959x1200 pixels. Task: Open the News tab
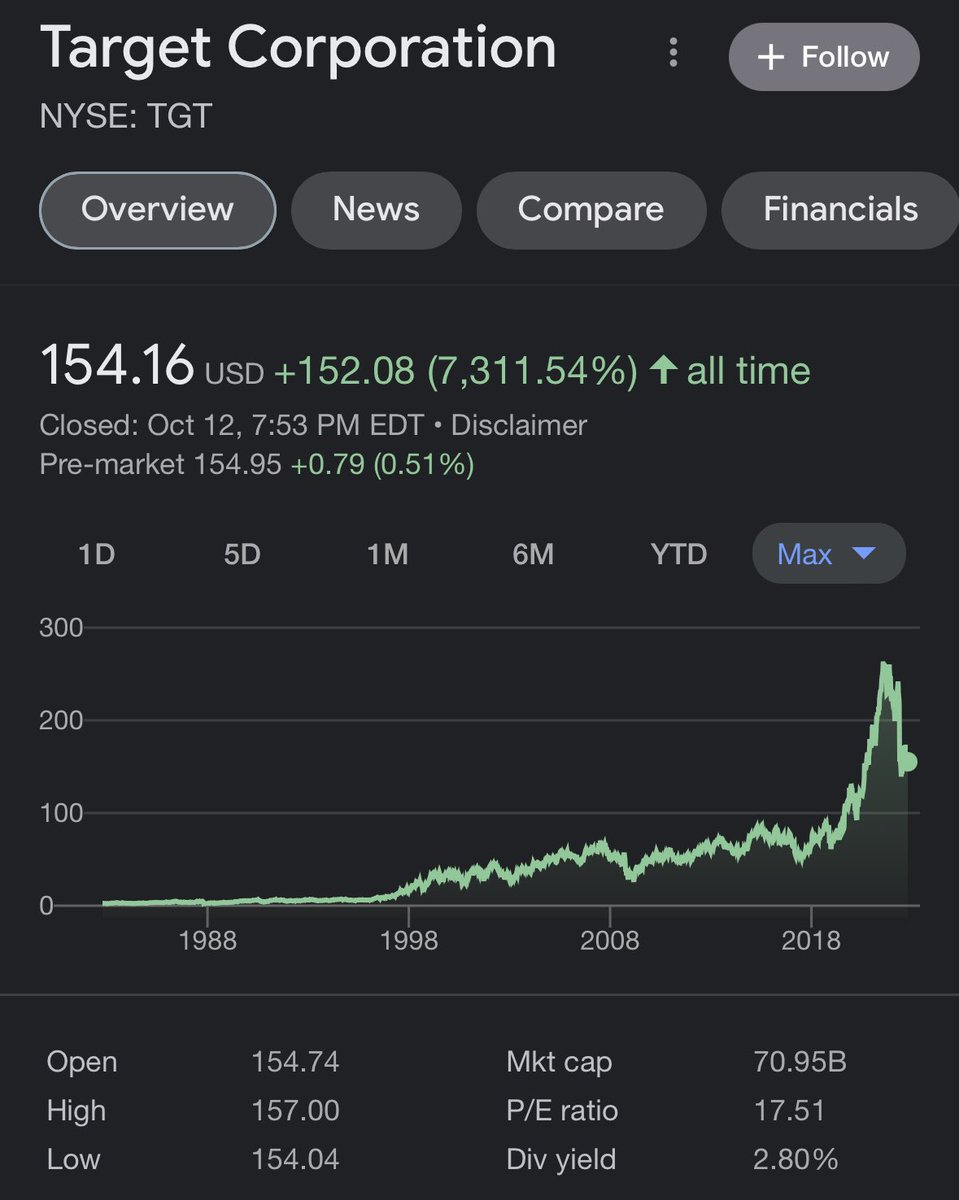pos(376,210)
